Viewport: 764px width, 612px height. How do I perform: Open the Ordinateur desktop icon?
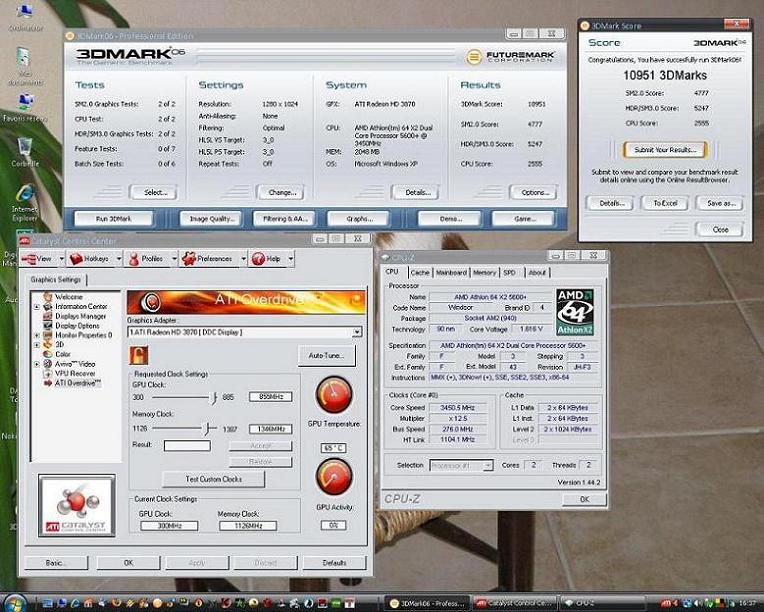25,18
